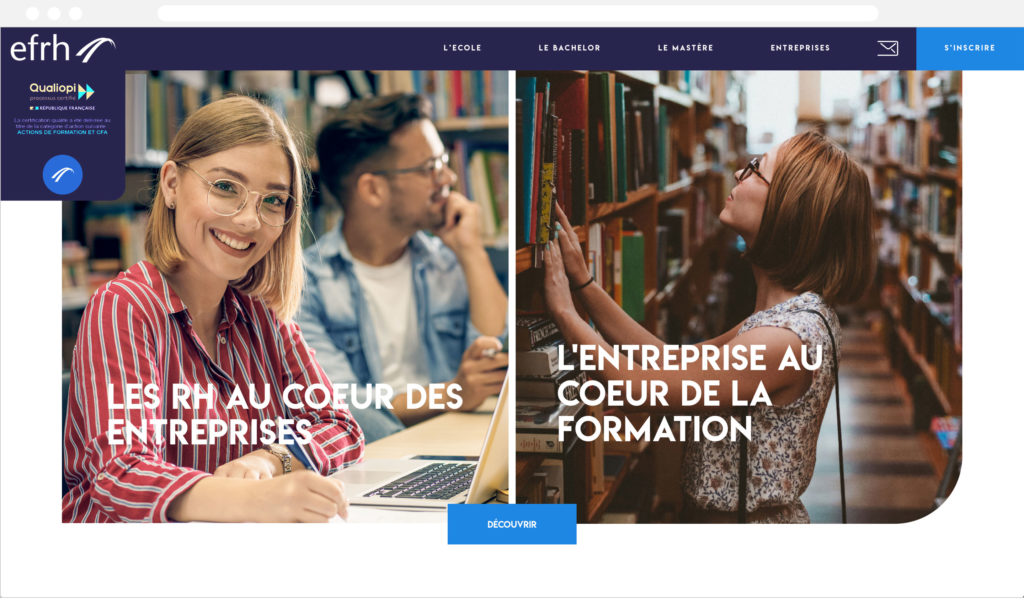This screenshot has width=1024, height=610.
Task: Select the 'L'entreprise au coeur de la formation' heading
Action: click(x=690, y=393)
